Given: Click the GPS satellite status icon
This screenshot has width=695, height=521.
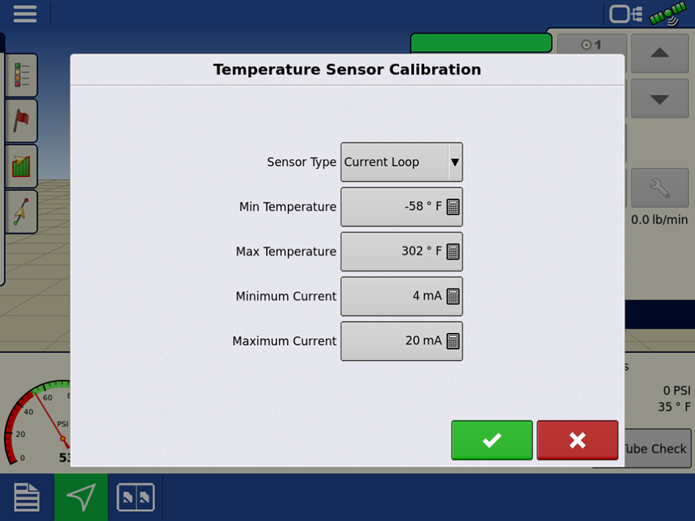Looking at the screenshot, I should tap(668, 14).
